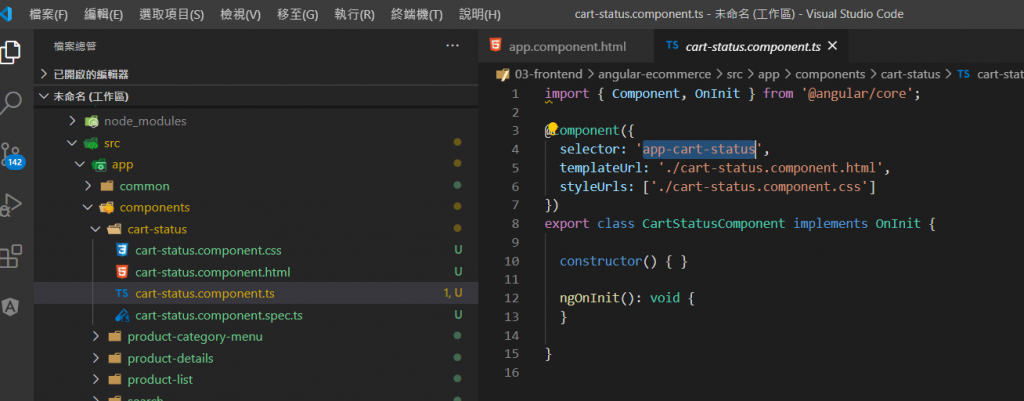
Task: Click the lightbulb quick-fix icon in editor
Action: point(551,128)
